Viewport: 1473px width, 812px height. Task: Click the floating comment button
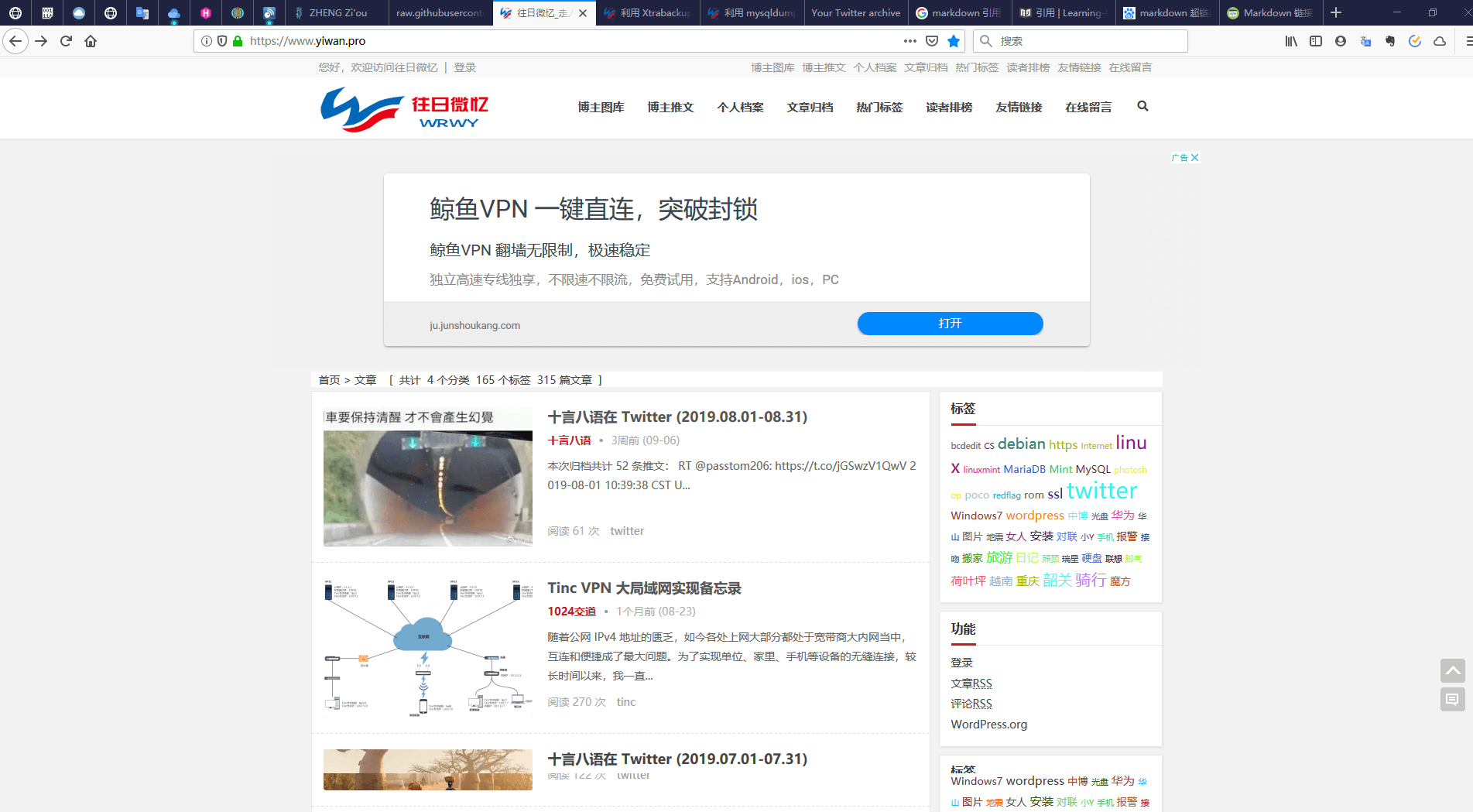[x=1452, y=700]
